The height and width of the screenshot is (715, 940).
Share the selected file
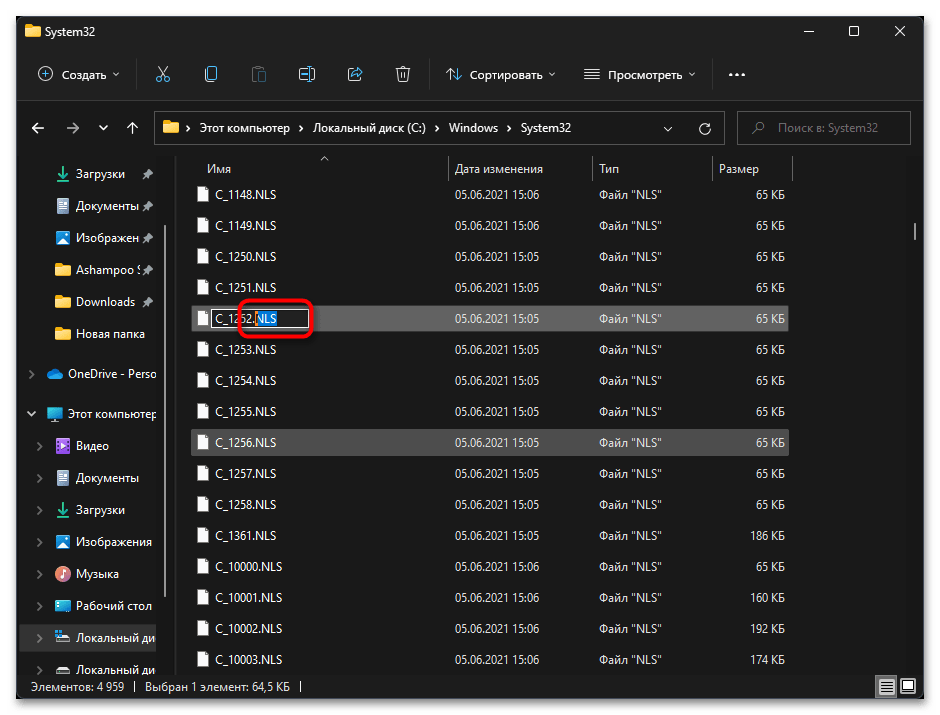pos(355,74)
